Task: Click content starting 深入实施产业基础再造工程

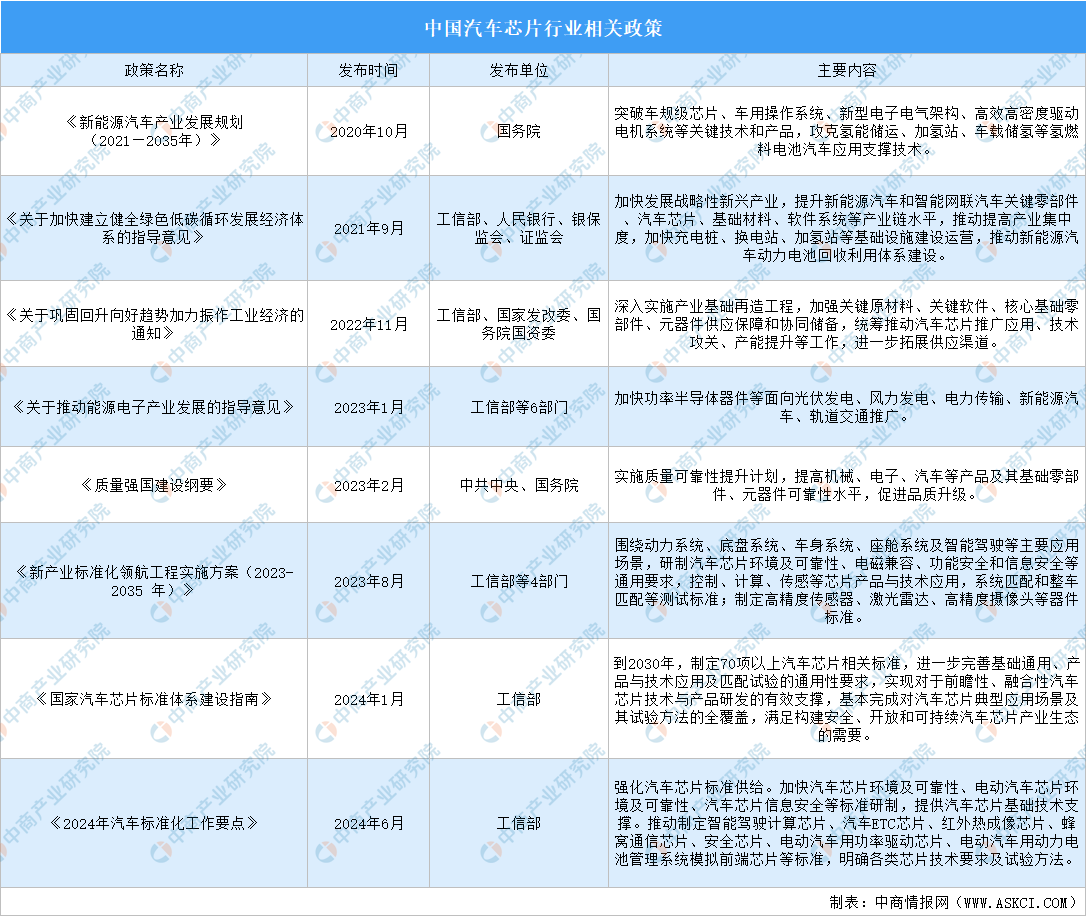Action: [x=846, y=324]
